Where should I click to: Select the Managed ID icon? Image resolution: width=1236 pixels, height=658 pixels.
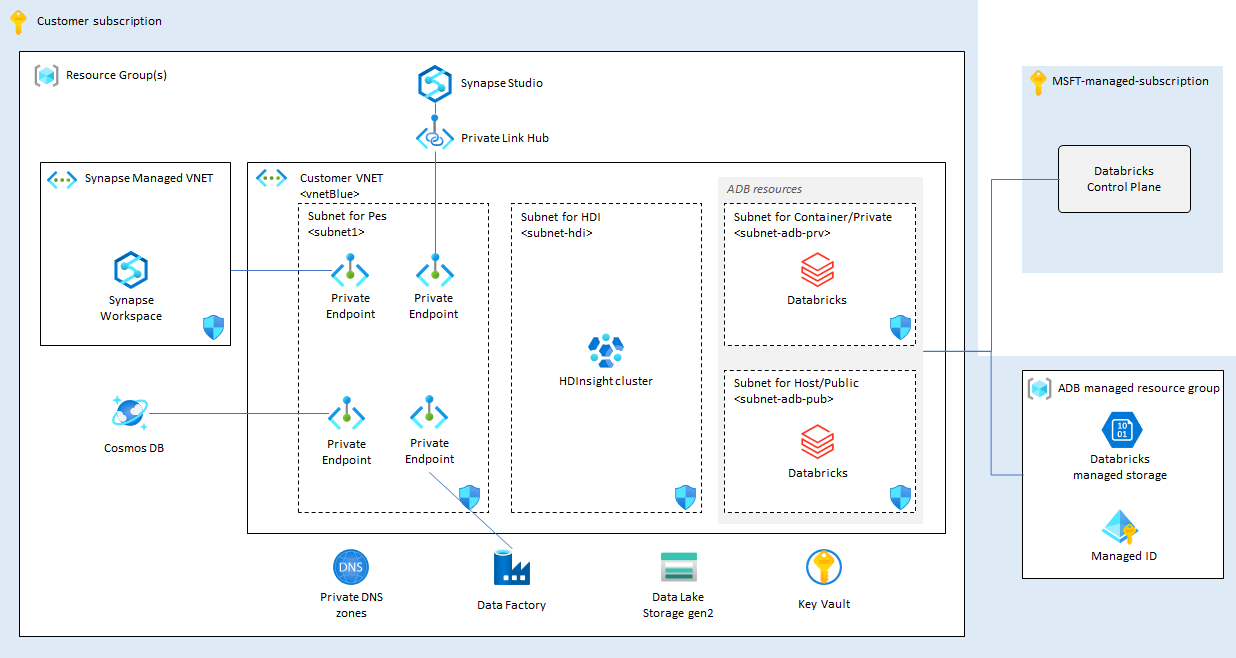pos(1122,527)
